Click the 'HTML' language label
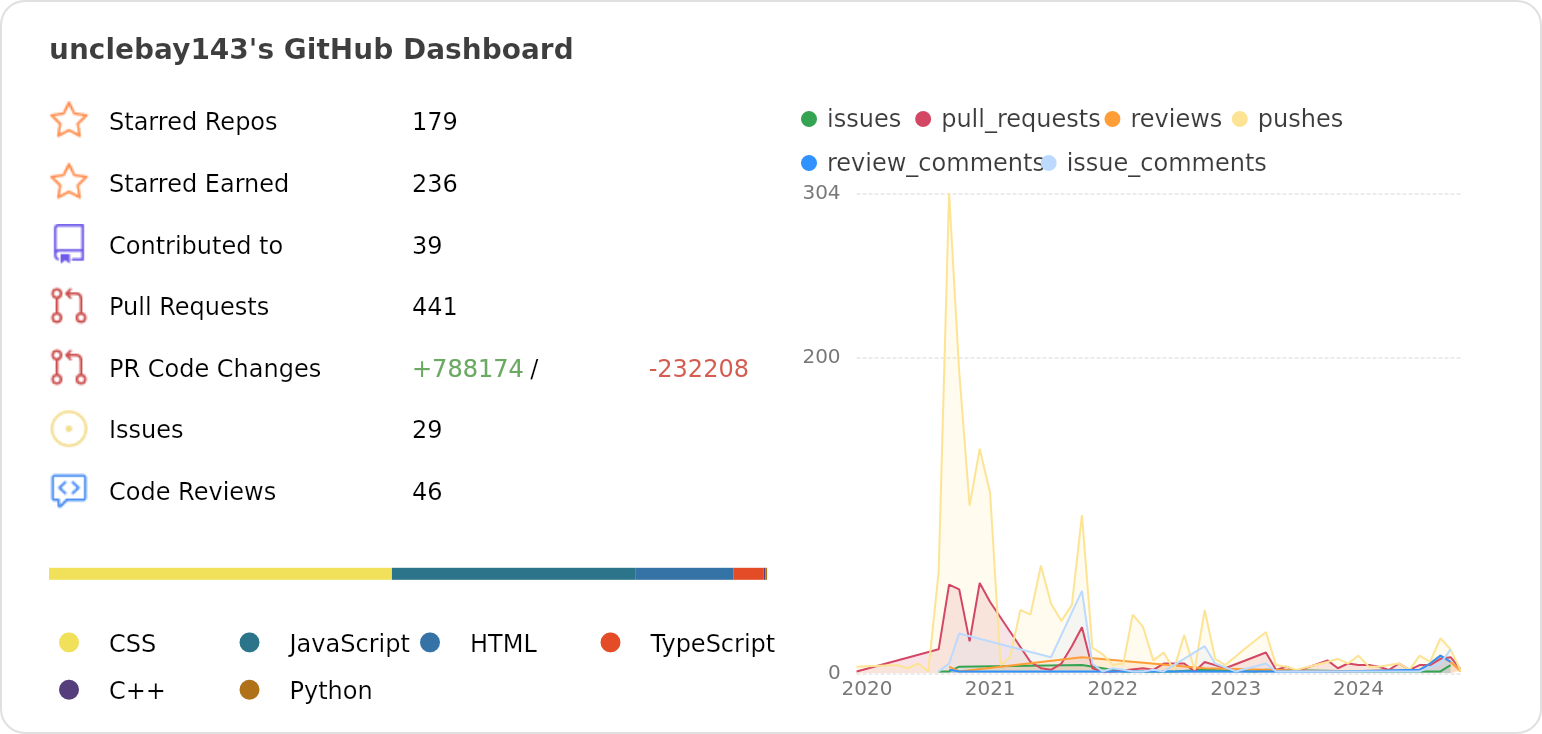 coord(503,643)
